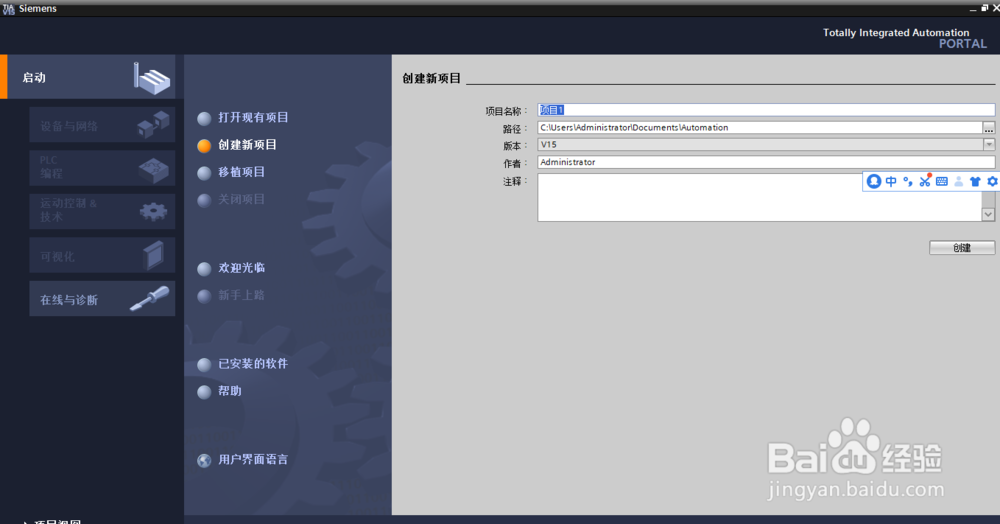Click the factory icon beside 启动
The height and width of the screenshot is (524, 1000).
[x=152, y=78]
